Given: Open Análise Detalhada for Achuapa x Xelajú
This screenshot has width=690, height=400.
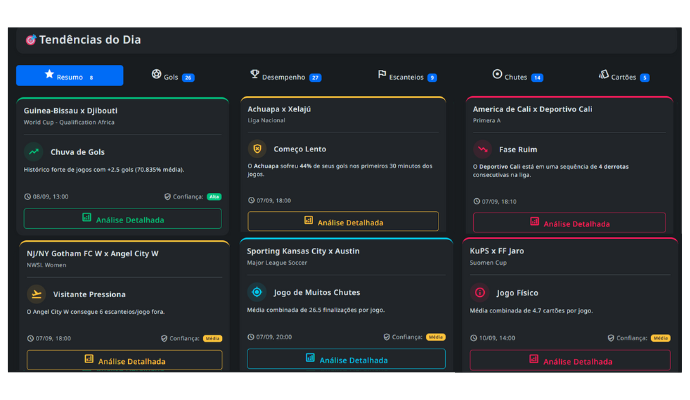Looking at the screenshot, I should 344,222.
